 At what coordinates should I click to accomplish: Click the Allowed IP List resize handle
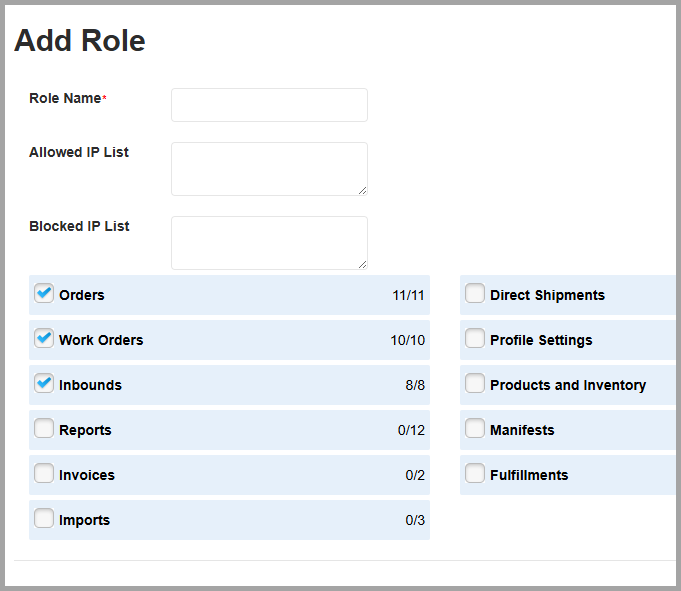(x=363, y=191)
